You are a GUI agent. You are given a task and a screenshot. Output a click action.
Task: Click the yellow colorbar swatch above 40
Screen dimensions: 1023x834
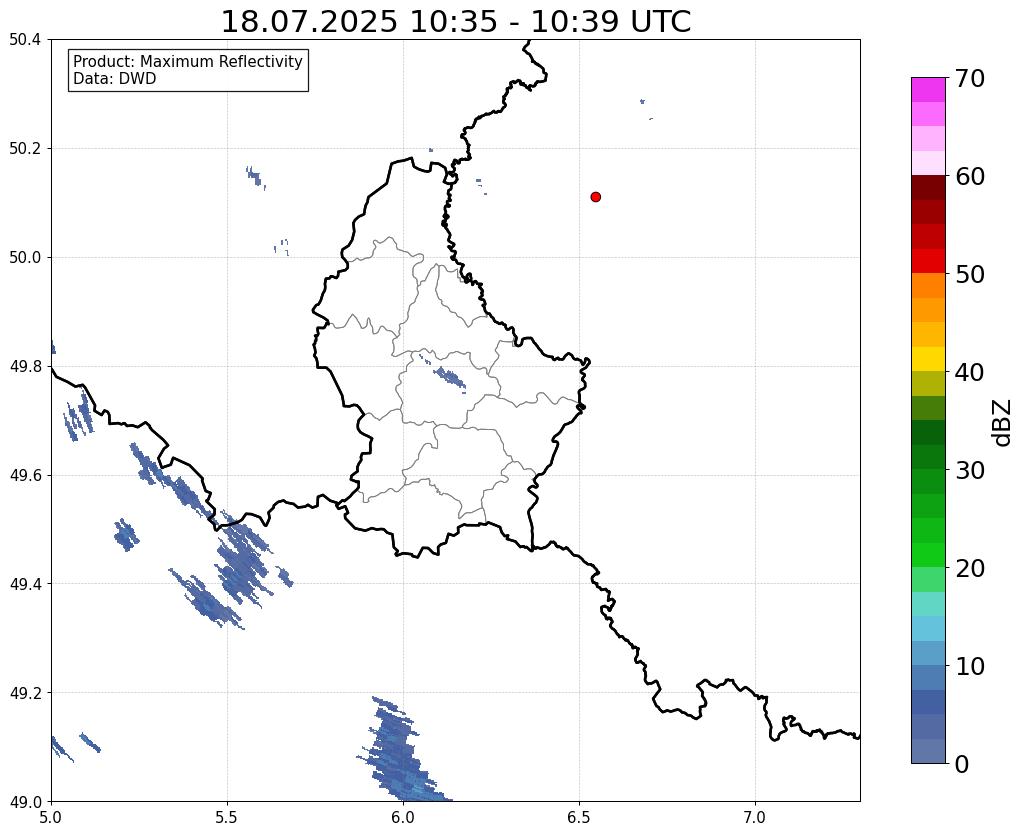pyautogui.click(x=928, y=359)
